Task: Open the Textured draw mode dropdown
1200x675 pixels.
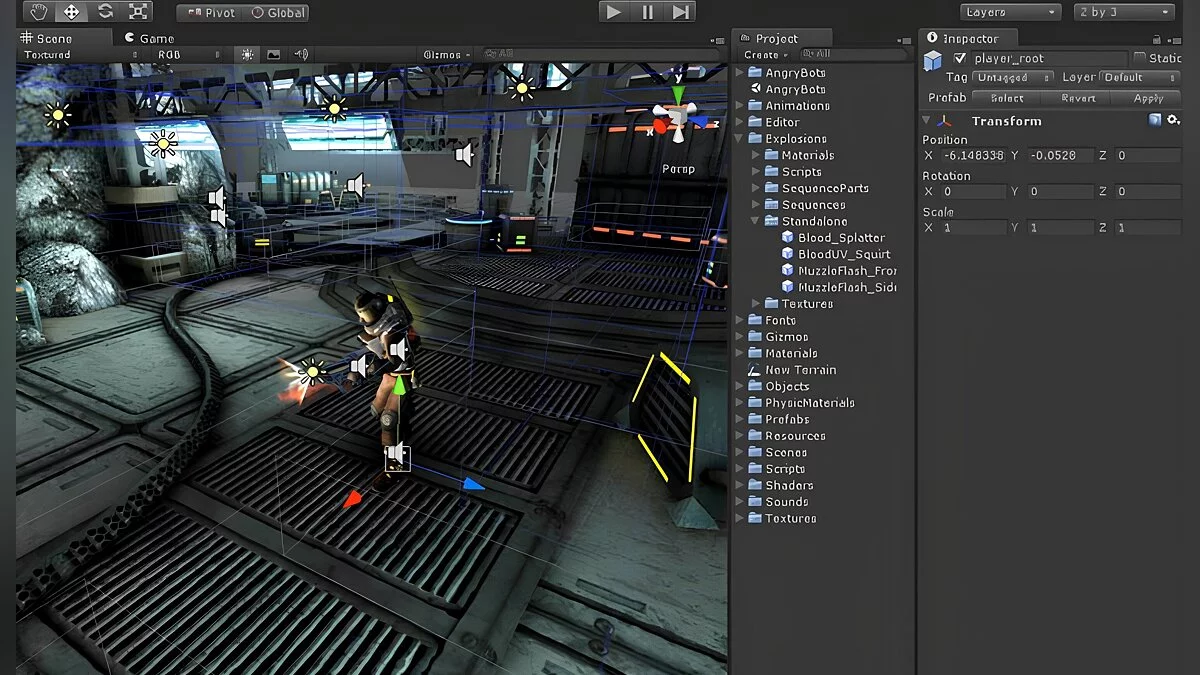Action: (58, 55)
